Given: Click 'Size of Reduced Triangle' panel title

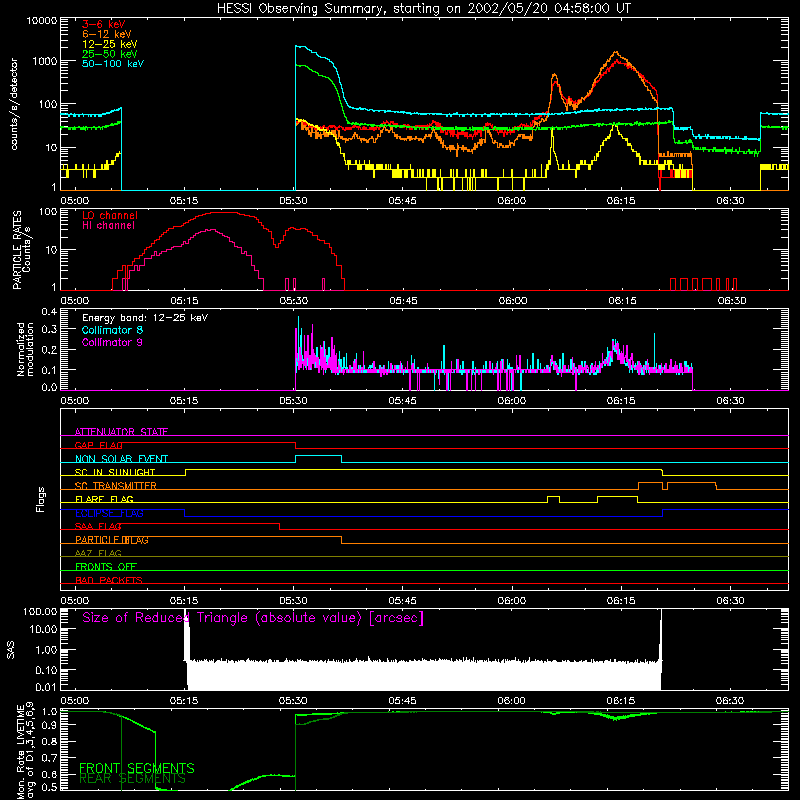Looking at the screenshot, I should (253, 618).
